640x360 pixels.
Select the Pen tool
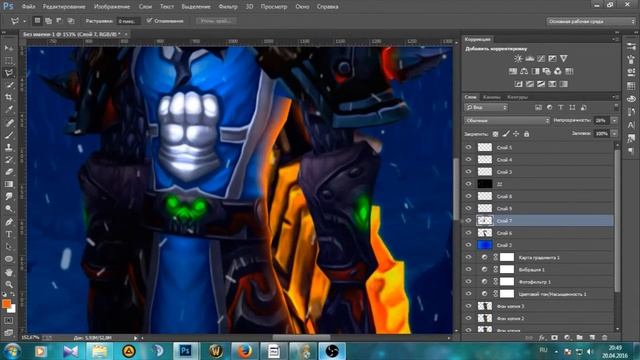pyautogui.click(x=9, y=222)
